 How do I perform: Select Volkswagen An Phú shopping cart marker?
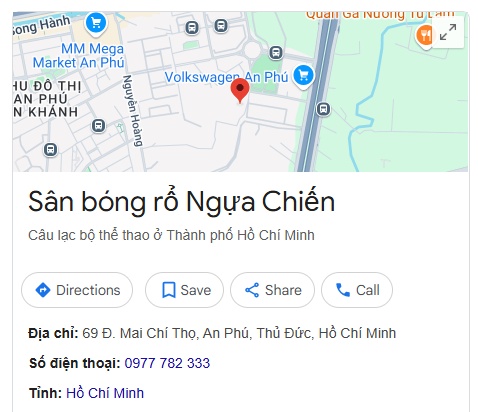303,76
